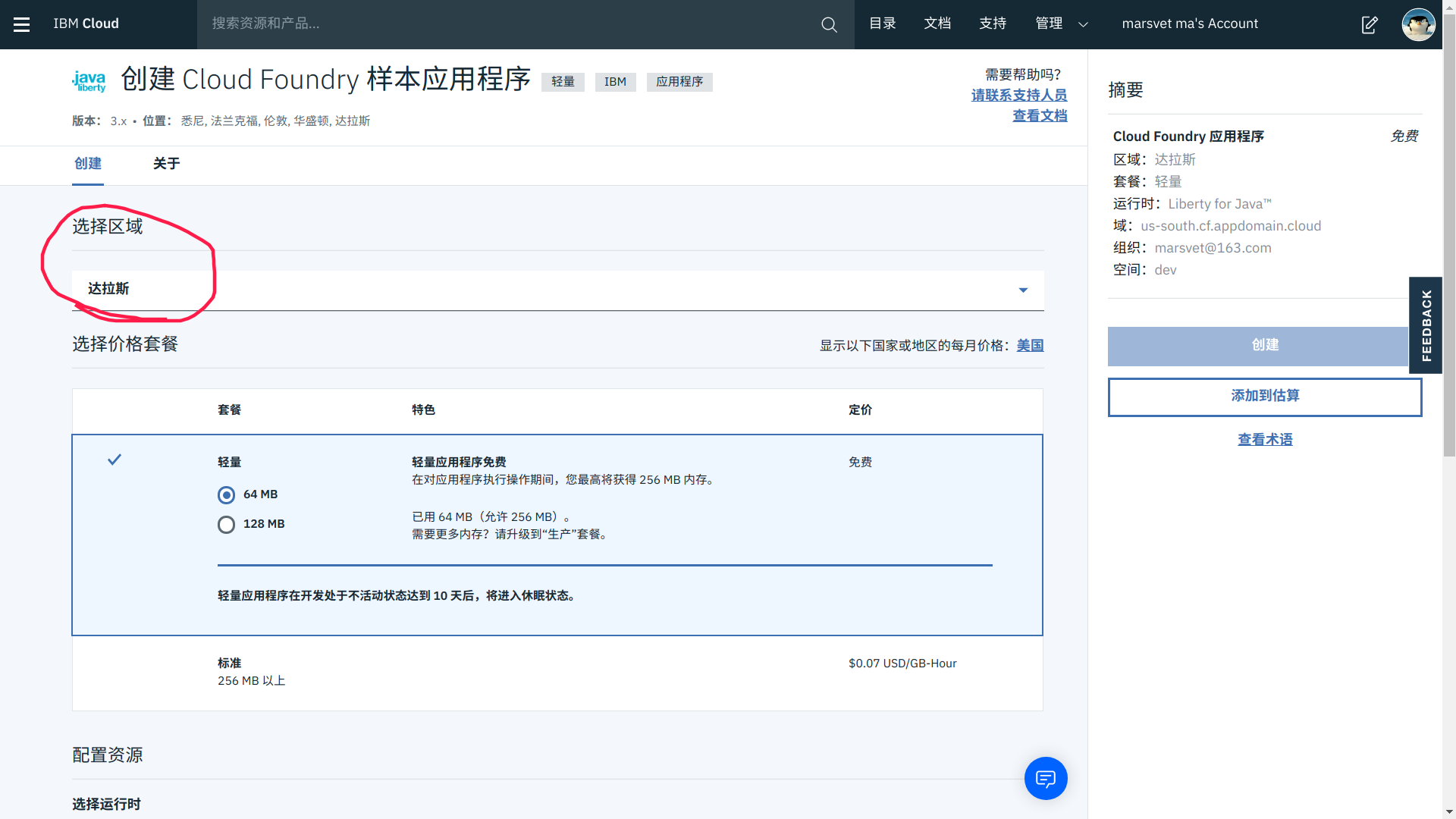Click the search magnifier icon
The width and height of the screenshot is (1456, 819).
click(x=829, y=24)
